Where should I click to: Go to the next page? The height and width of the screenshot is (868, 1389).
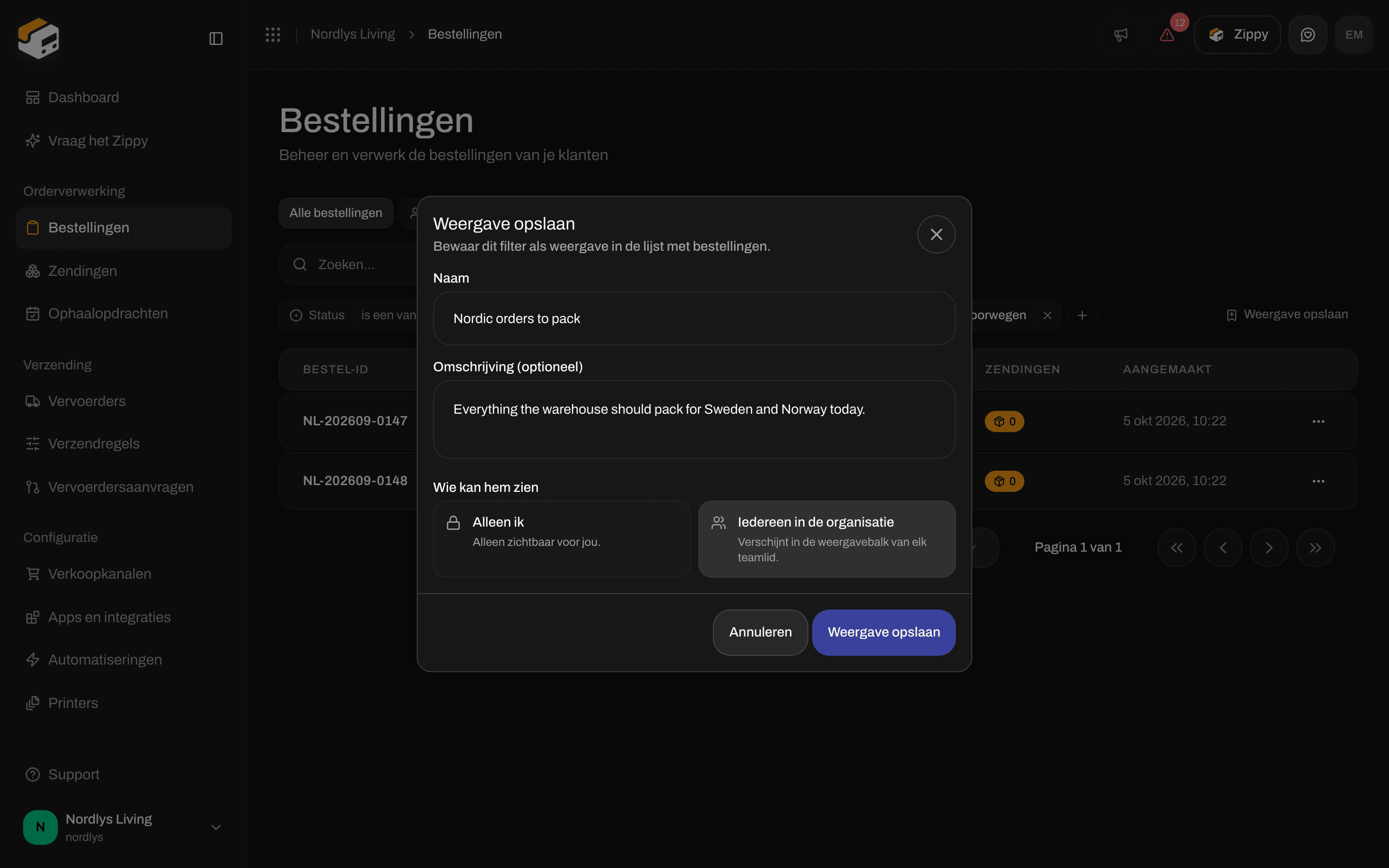pyautogui.click(x=1269, y=548)
